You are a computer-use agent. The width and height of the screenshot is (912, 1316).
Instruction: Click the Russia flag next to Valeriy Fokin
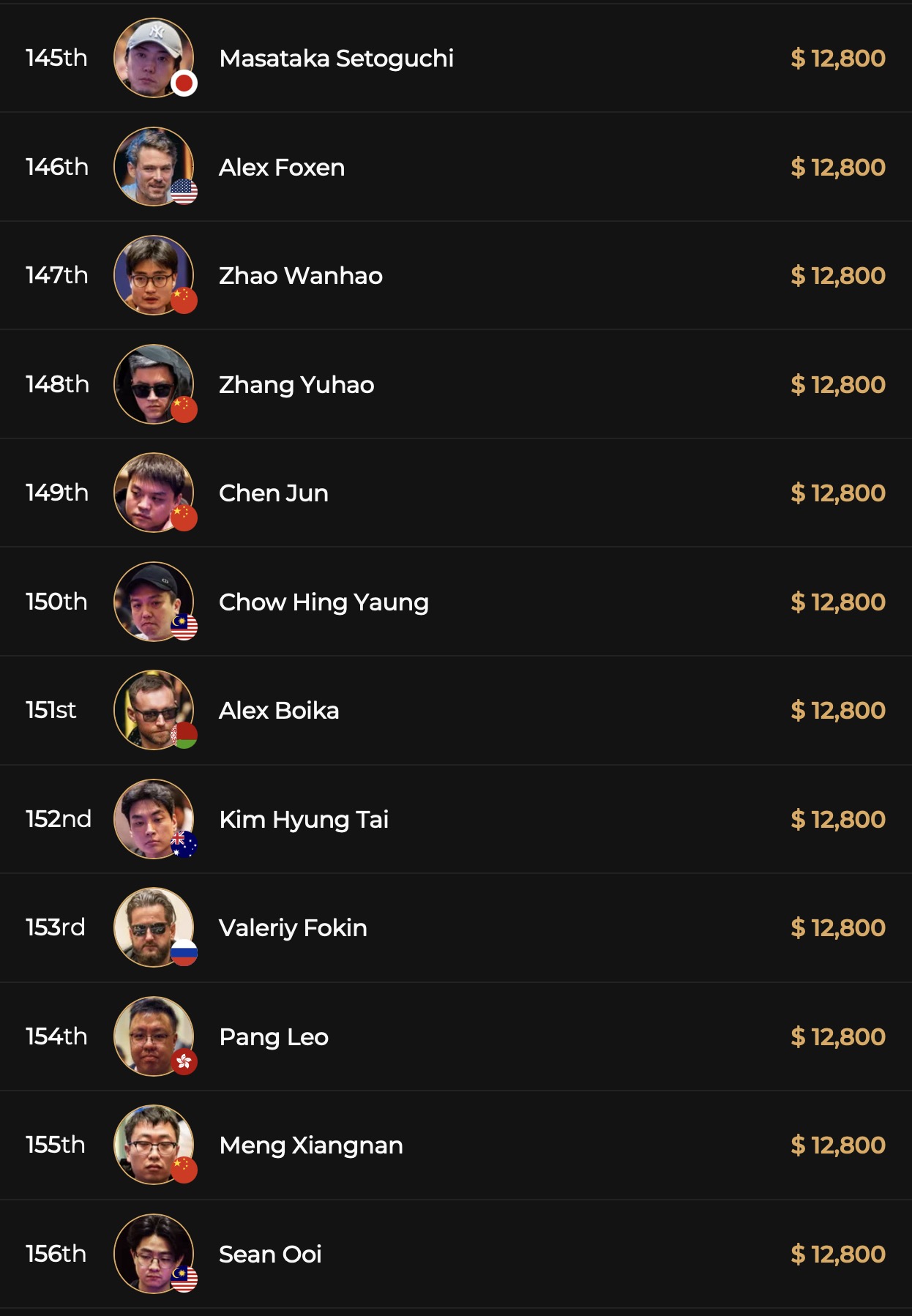click(184, 953)
